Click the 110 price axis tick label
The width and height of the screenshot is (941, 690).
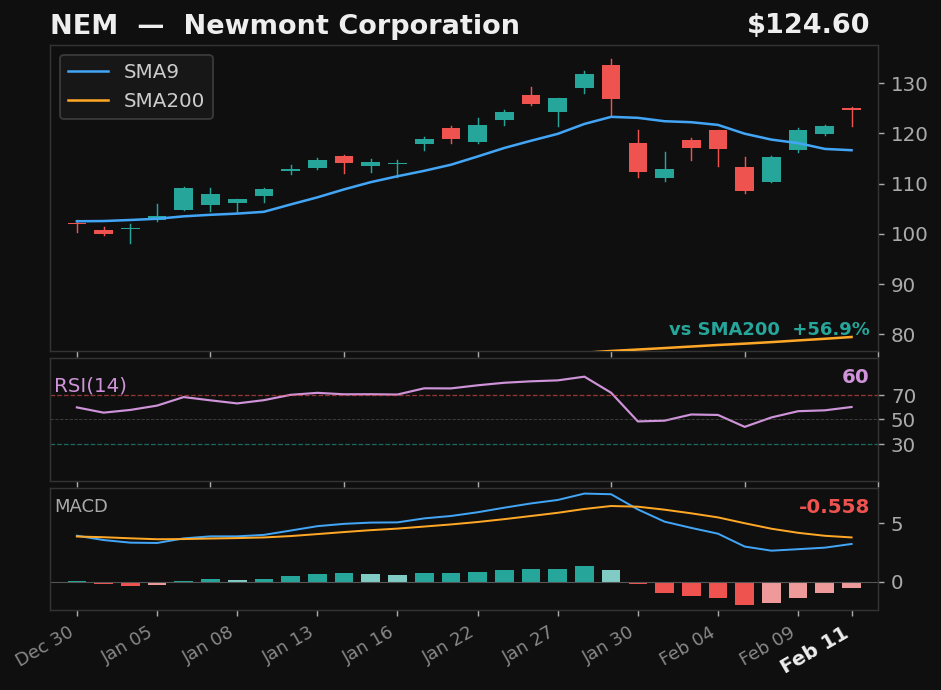[909, 185]
